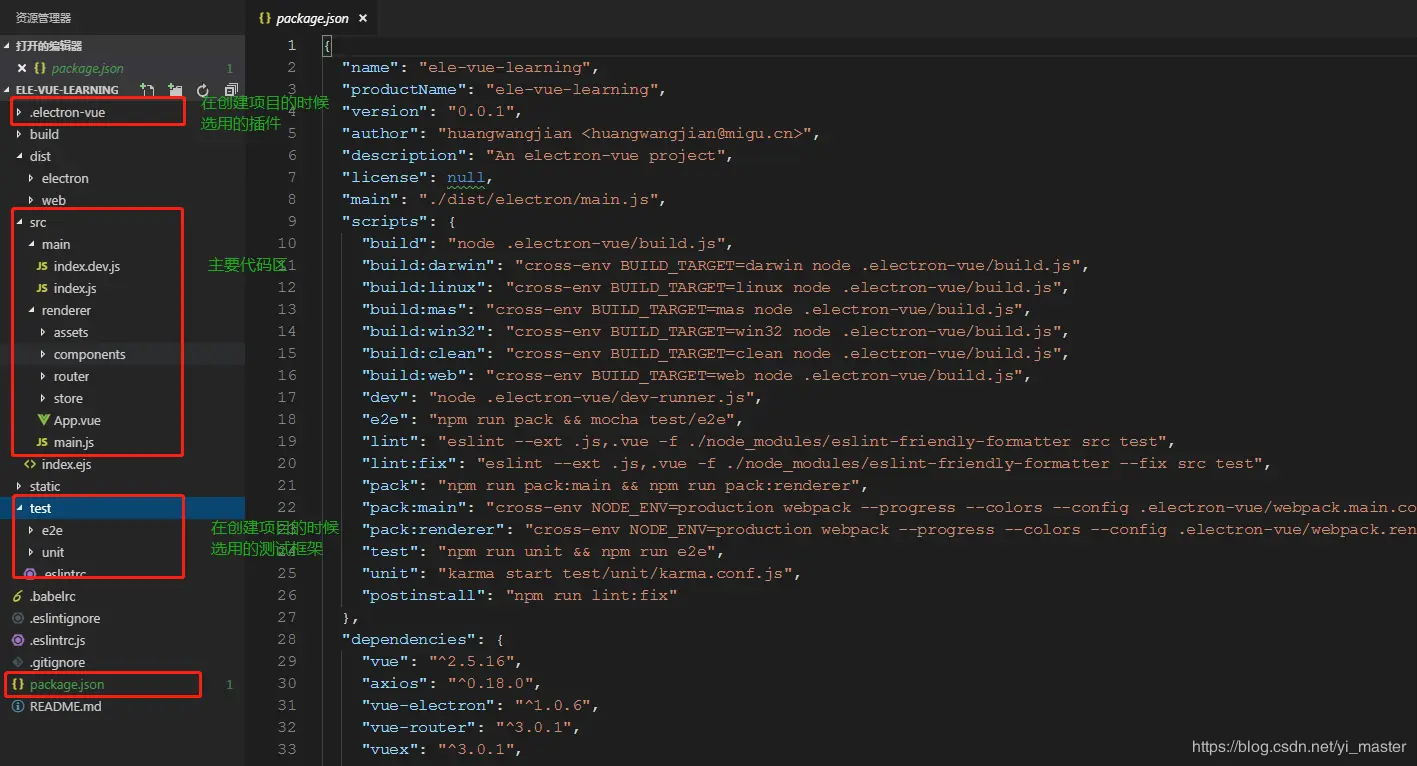Collapse the src folder
The width and height of the screenshot is (1417, 766).
(x=19, y=222)
